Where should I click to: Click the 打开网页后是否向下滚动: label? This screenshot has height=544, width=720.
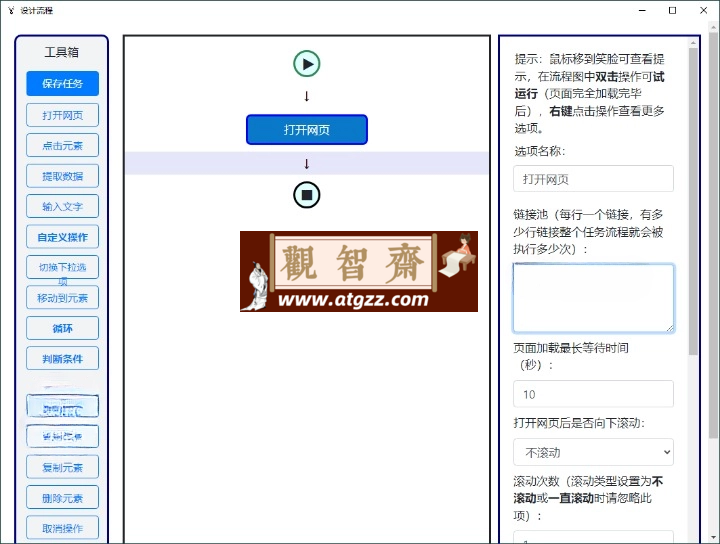pos(579,423)
